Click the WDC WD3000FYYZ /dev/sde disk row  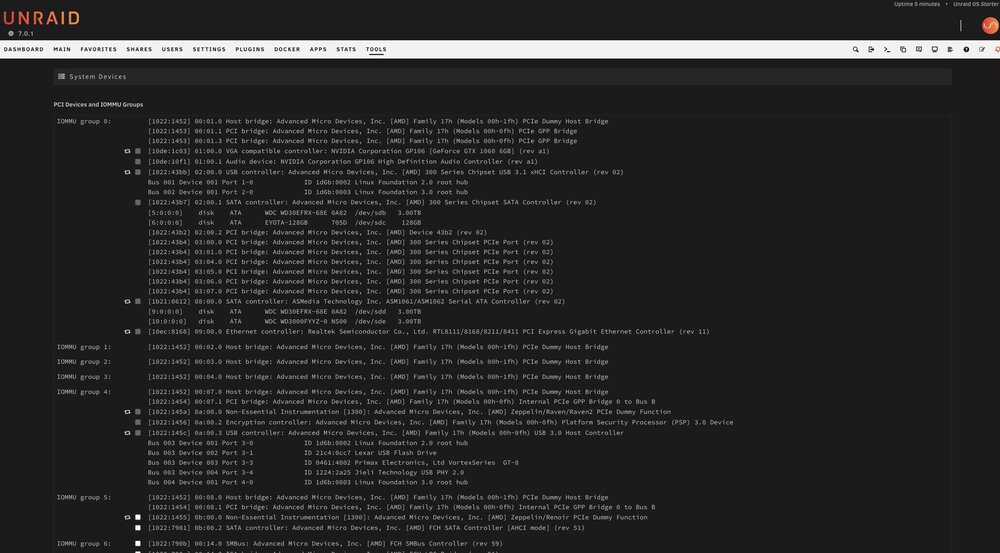[284, 321]
